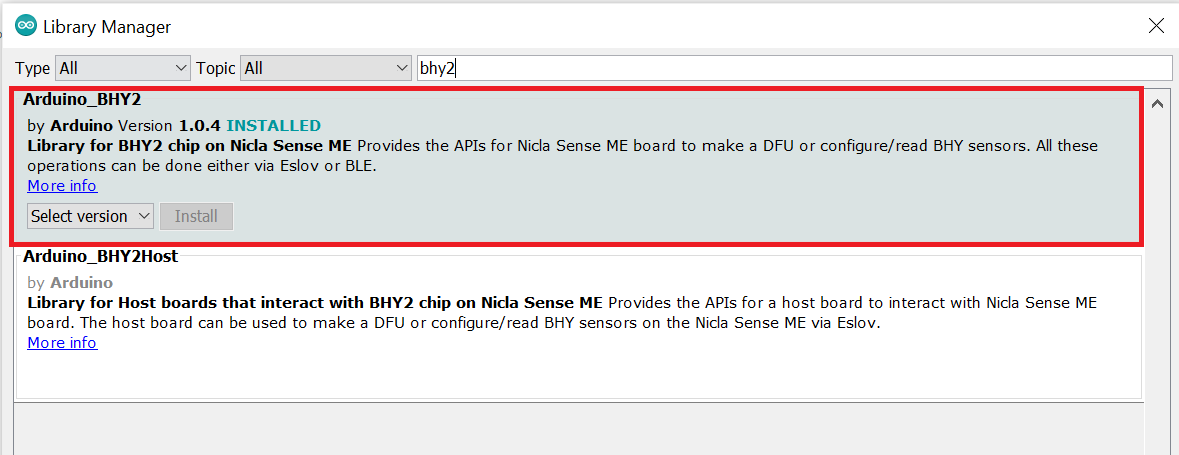Click the Topic label text

click(x=216, y=68)
